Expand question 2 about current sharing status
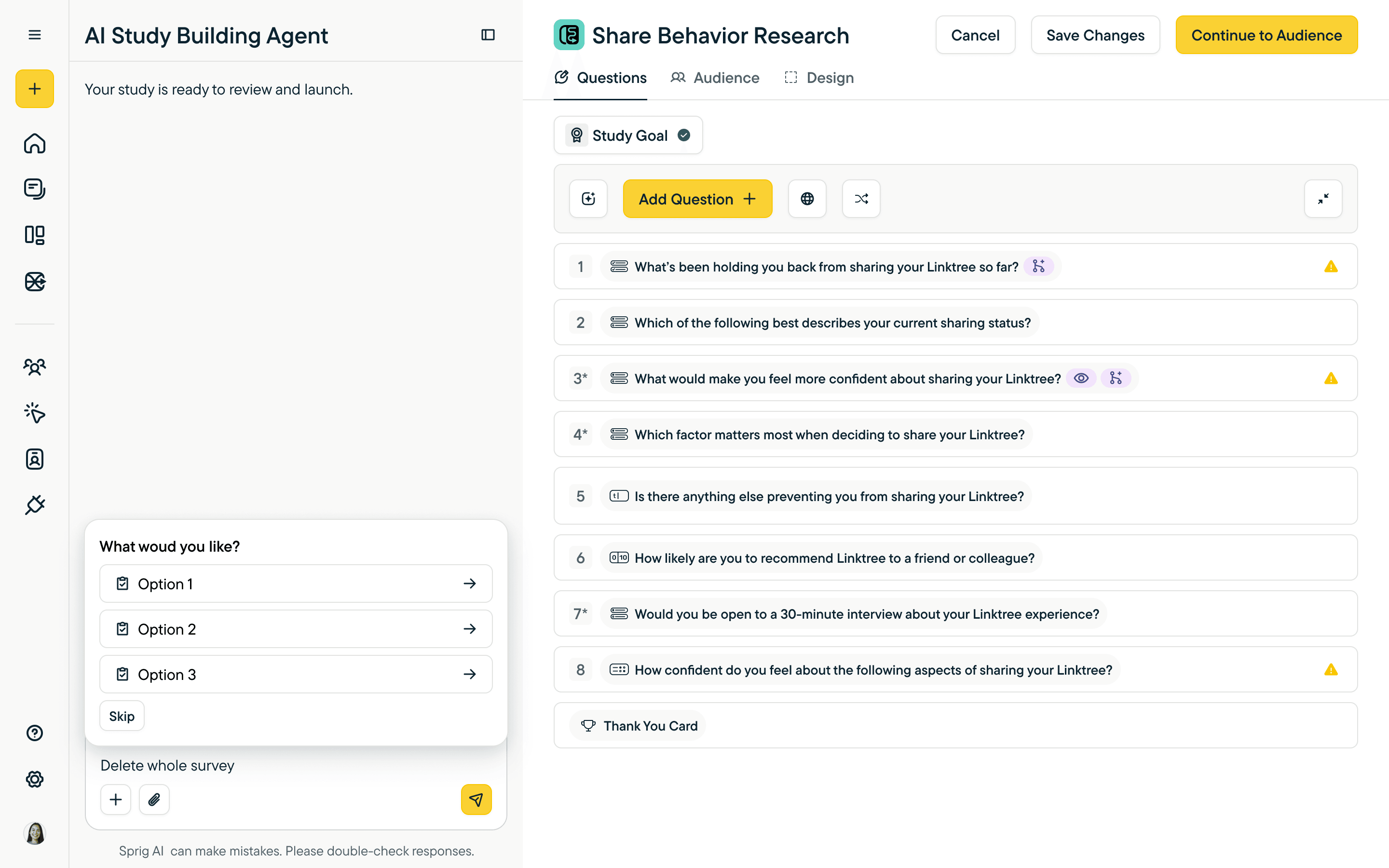The width and height of the screenshot is (1389, 868). point(955,322)
